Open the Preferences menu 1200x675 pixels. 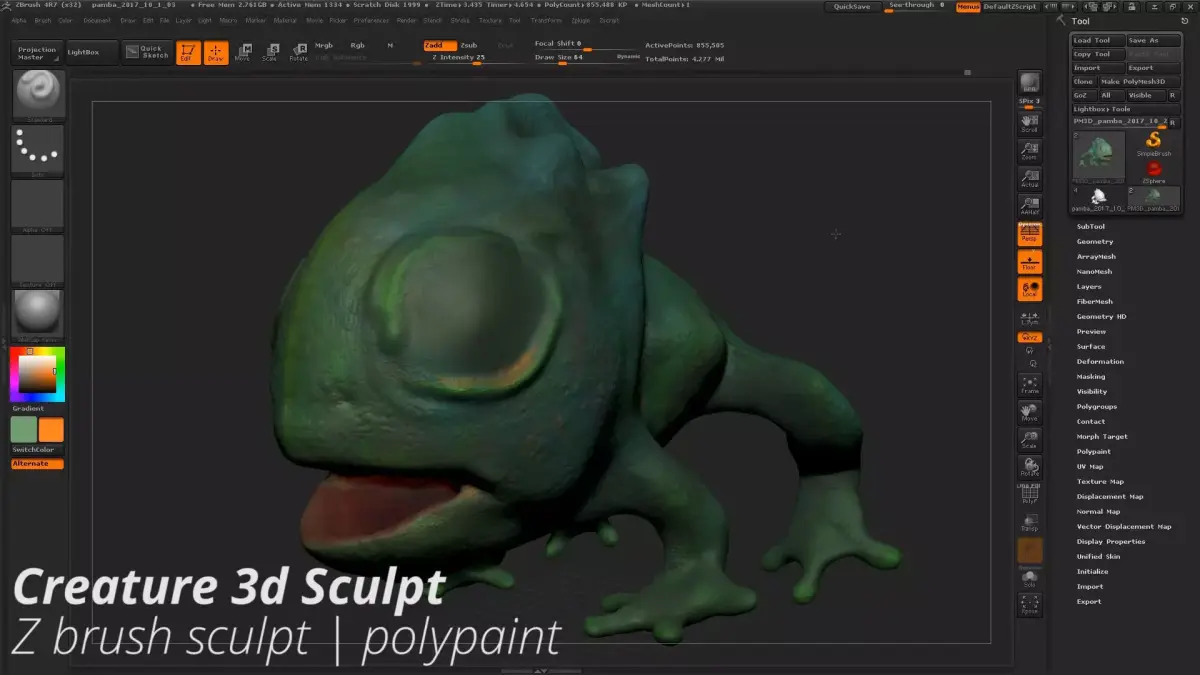pyautogui.click(x=371, y=20)
